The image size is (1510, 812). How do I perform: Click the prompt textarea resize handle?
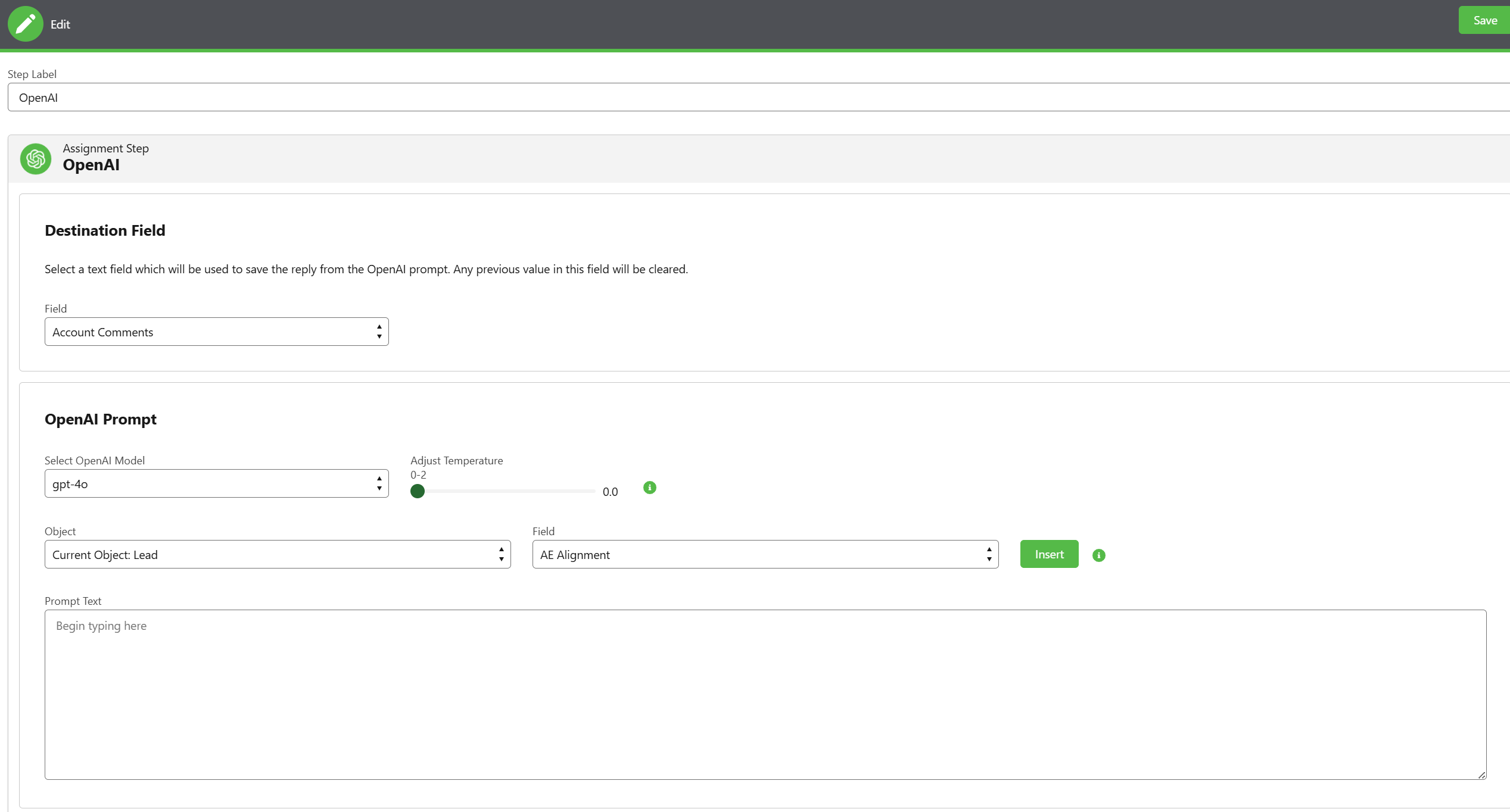tap(1481, 774)
